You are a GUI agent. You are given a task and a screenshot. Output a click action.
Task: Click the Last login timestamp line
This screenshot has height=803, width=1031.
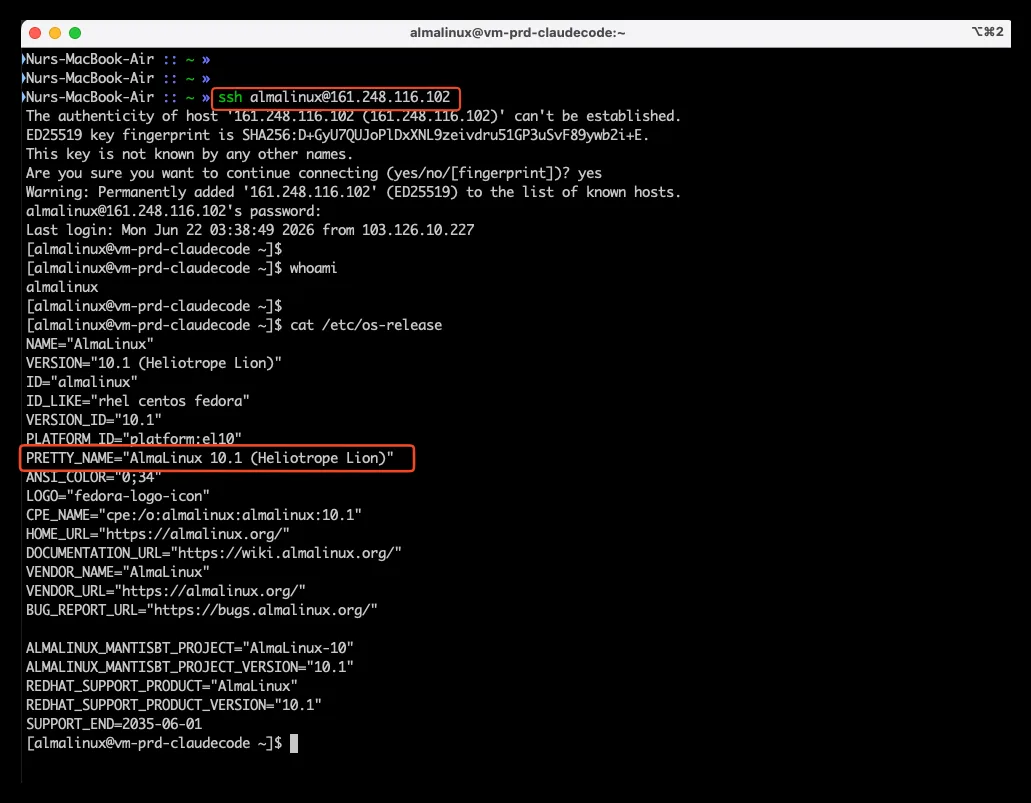250,230
